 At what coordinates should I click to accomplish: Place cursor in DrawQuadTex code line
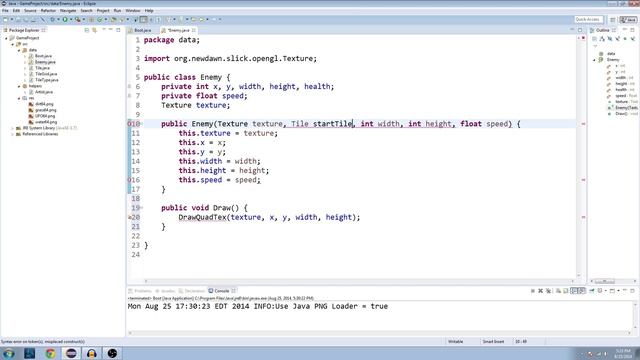(269, 217)
